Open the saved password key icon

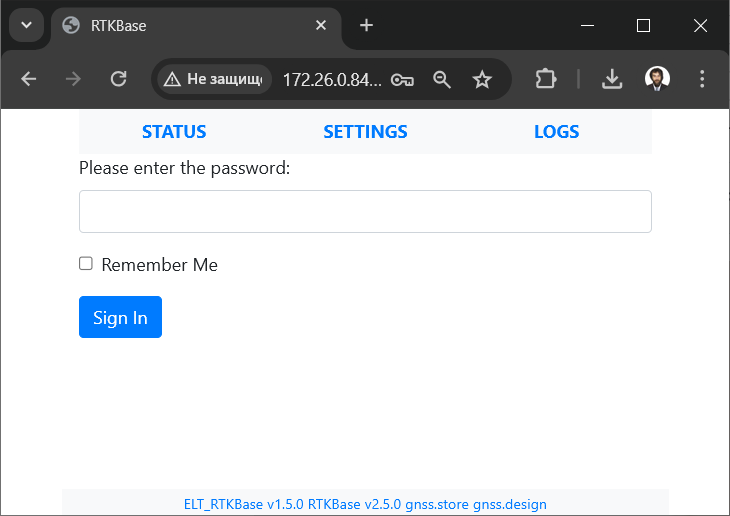coord(402,80)
